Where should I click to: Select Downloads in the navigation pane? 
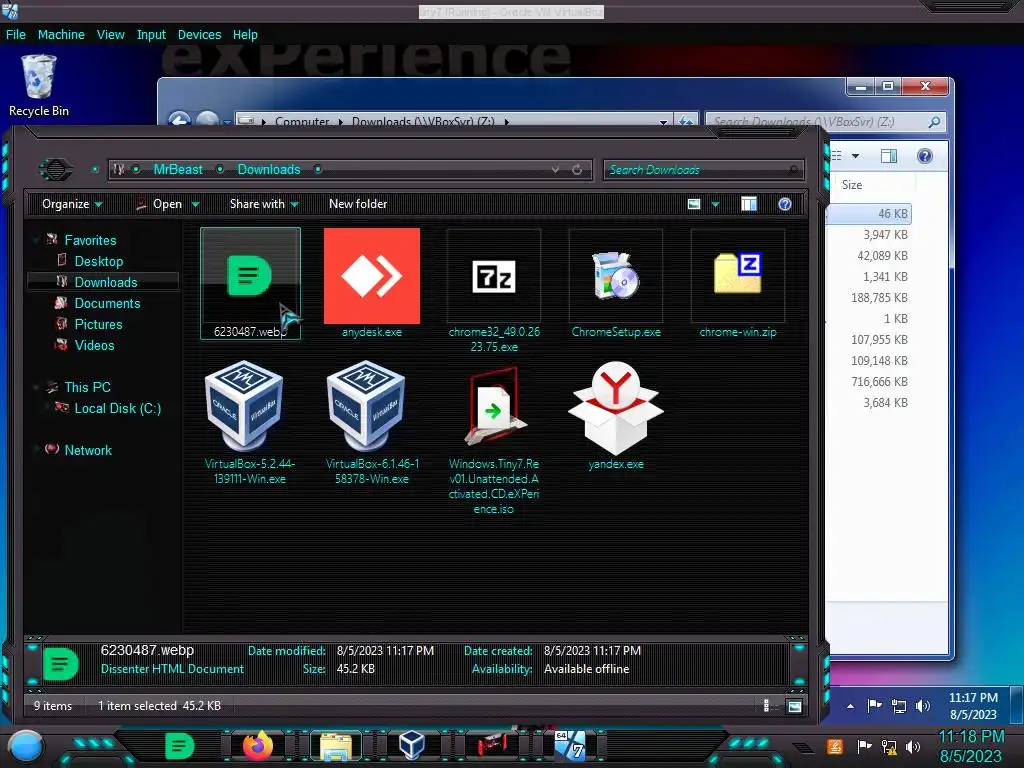tap(106, 282)
